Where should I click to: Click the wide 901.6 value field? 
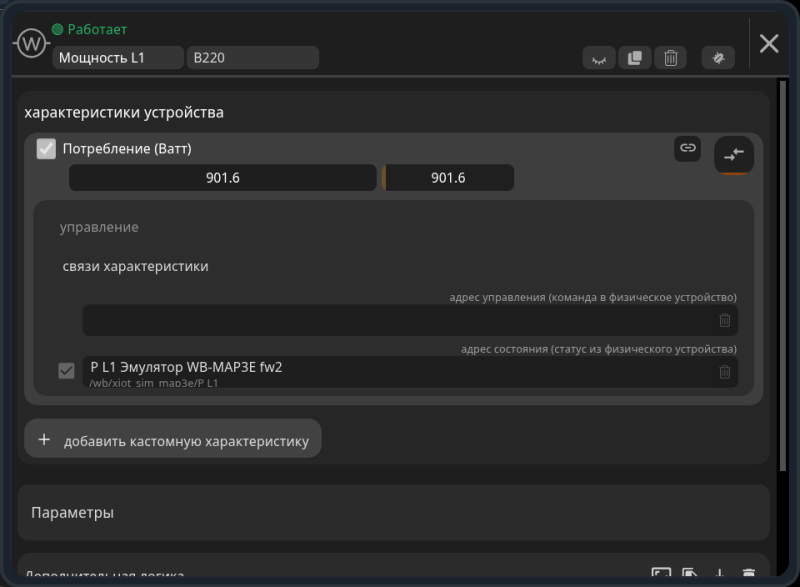click(x=222, y=177)
